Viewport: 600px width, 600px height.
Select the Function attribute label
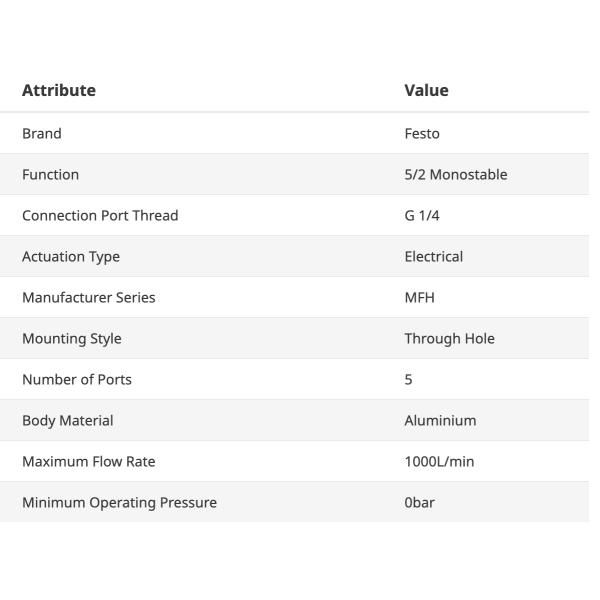(50, 174)
